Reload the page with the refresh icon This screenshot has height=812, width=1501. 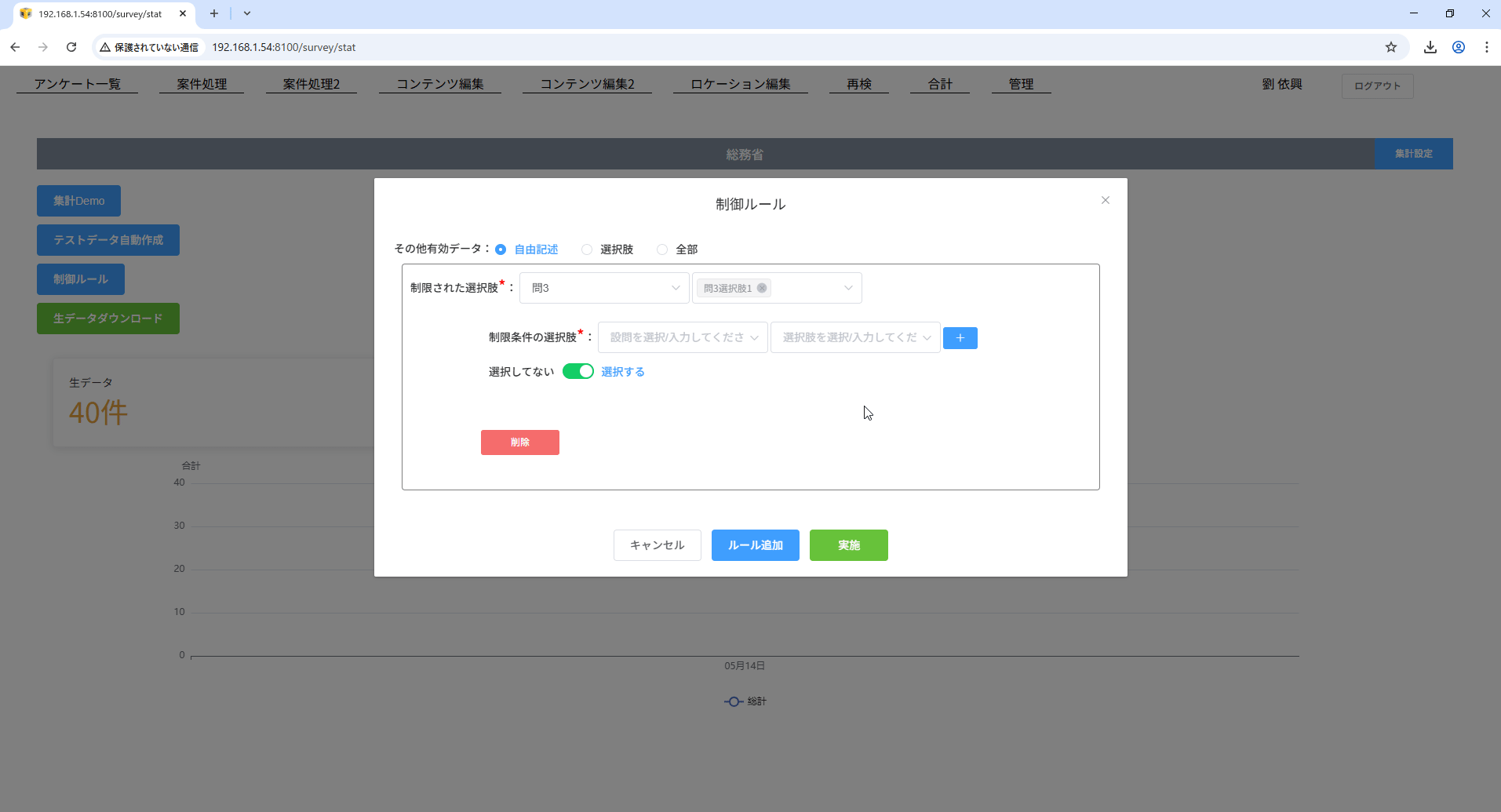[71, 47]
